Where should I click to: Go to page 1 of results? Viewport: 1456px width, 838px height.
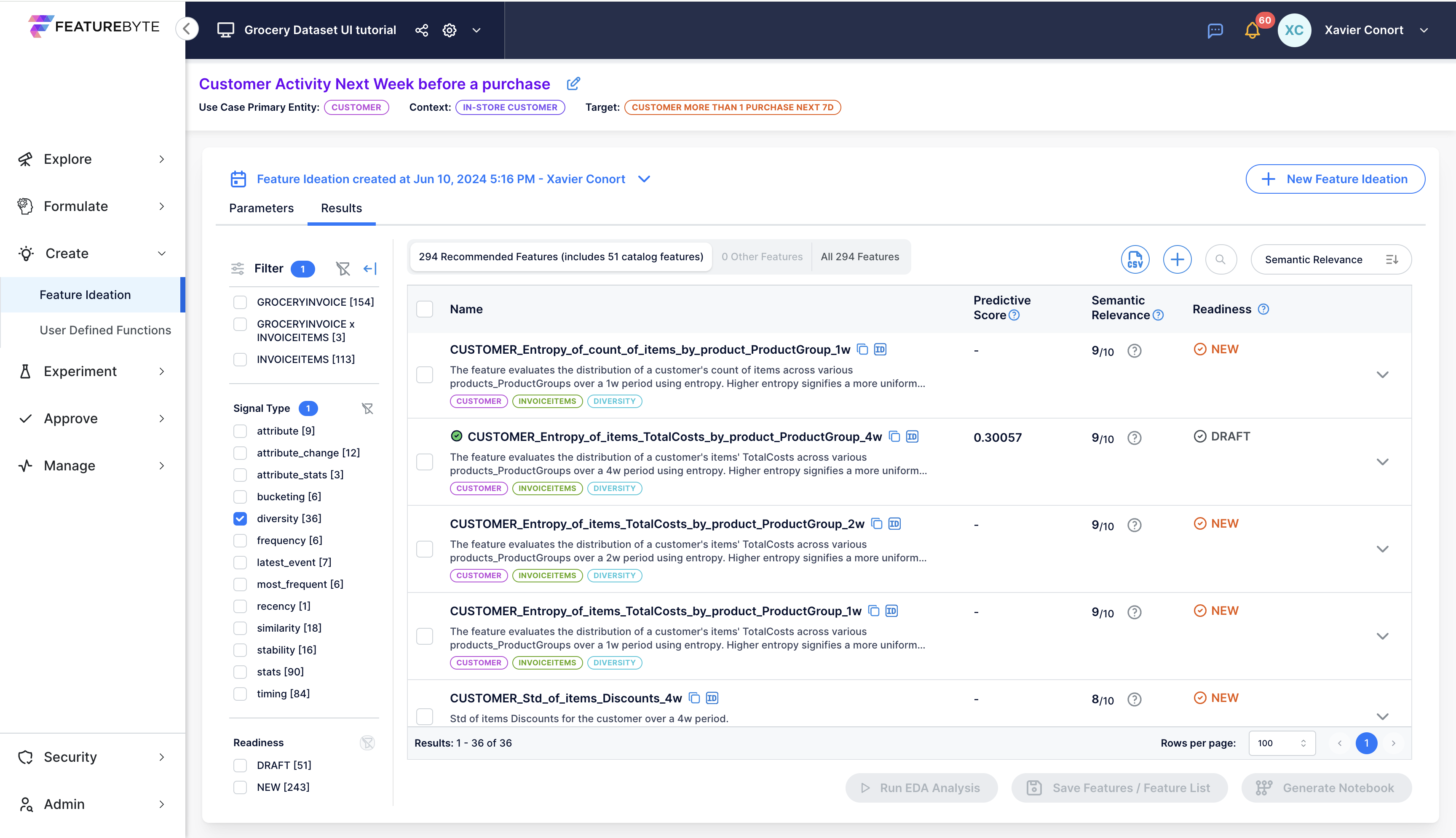[1366, 744]
